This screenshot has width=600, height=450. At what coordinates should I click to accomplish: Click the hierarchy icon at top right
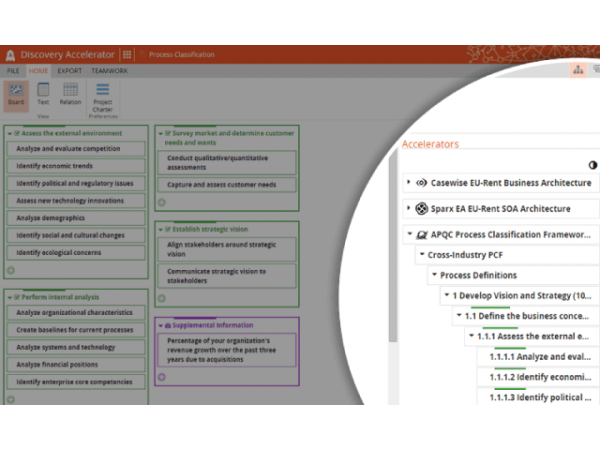pos(578,69)
